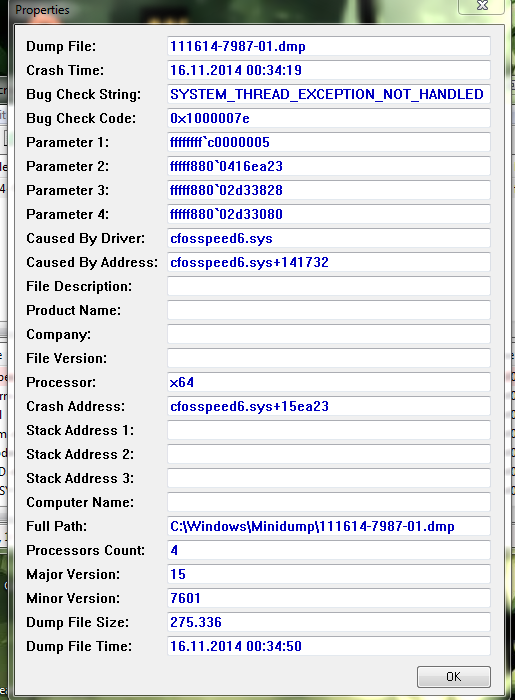Click the Caused By Driver field cfosspeed6.sys

pos(329,238)
